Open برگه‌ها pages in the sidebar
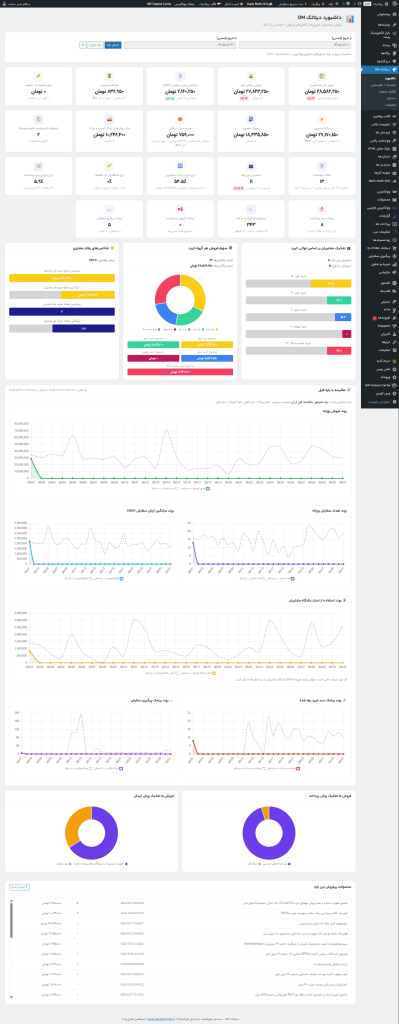The image size is (399, 1024). coord(379,54)
